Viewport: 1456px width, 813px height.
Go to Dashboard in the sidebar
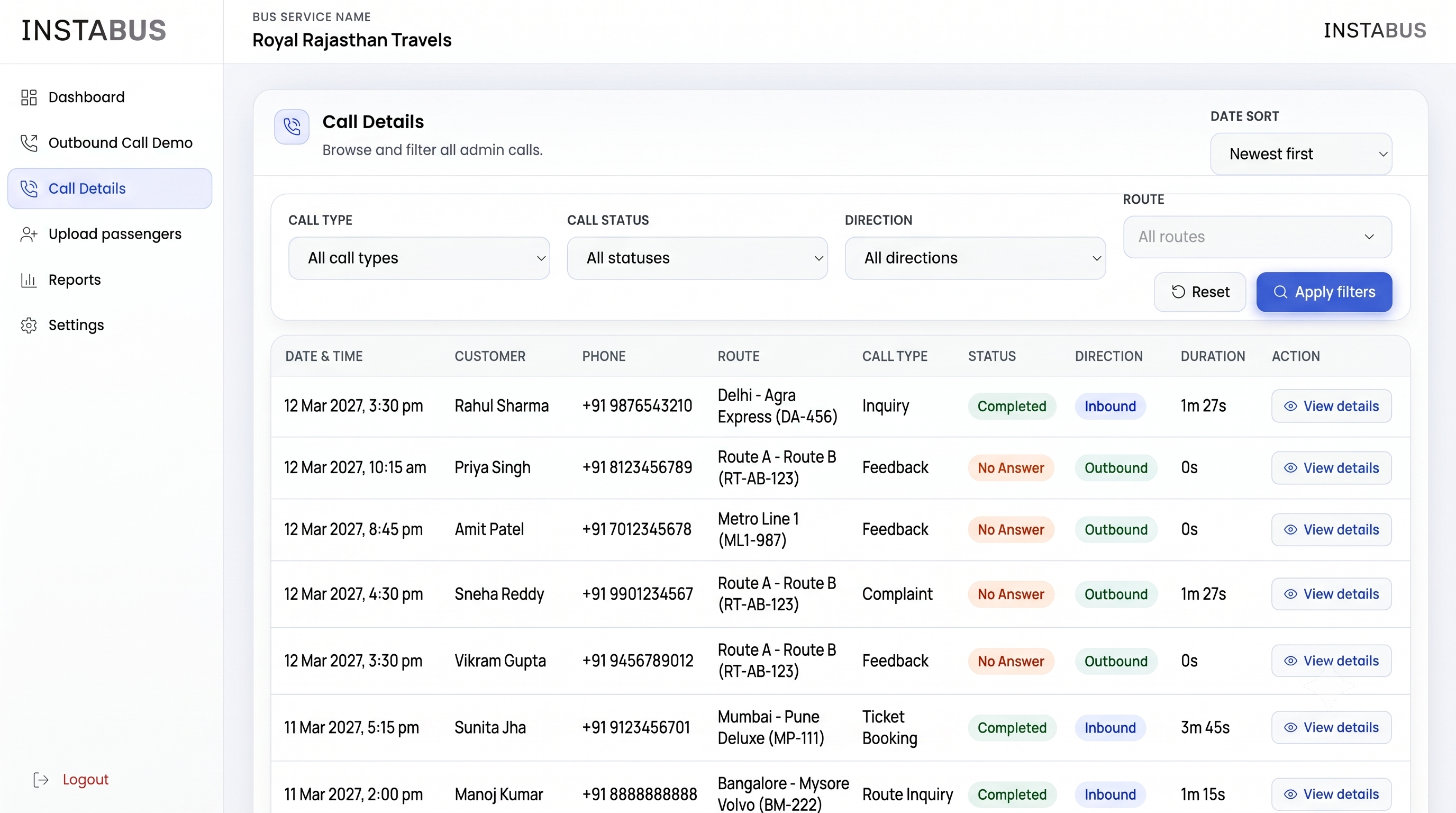[110, 97]
